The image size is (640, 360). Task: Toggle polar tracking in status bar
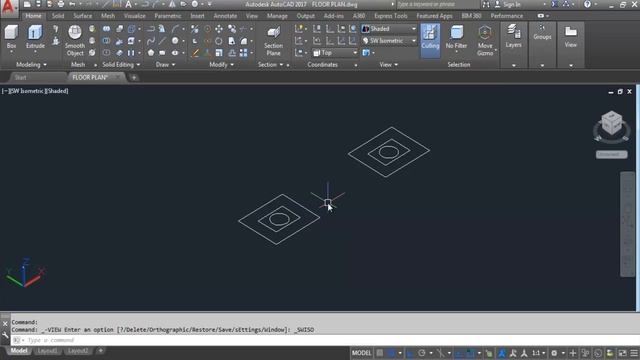pyautogui.click(x=422, y=353)
